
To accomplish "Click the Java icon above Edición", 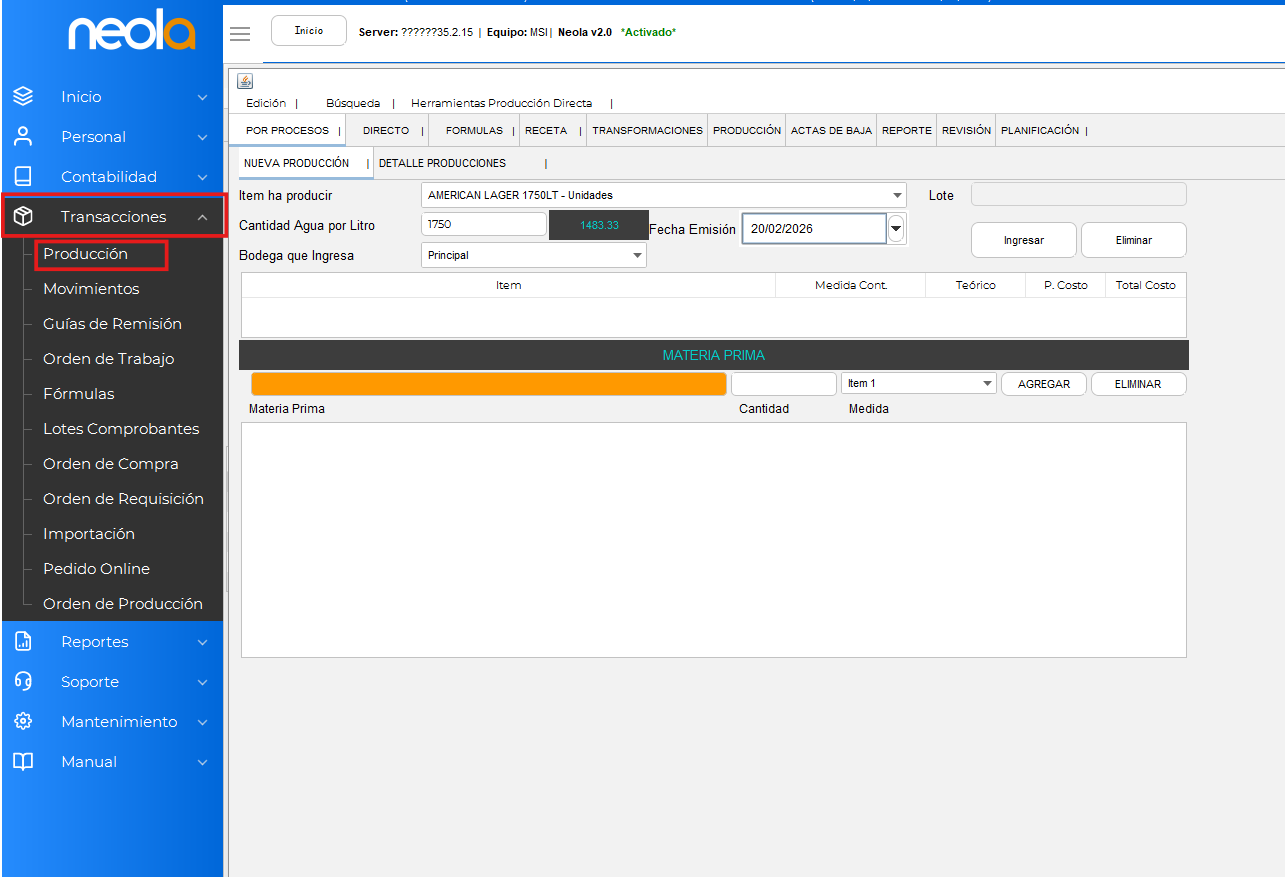I will (245, 82).
